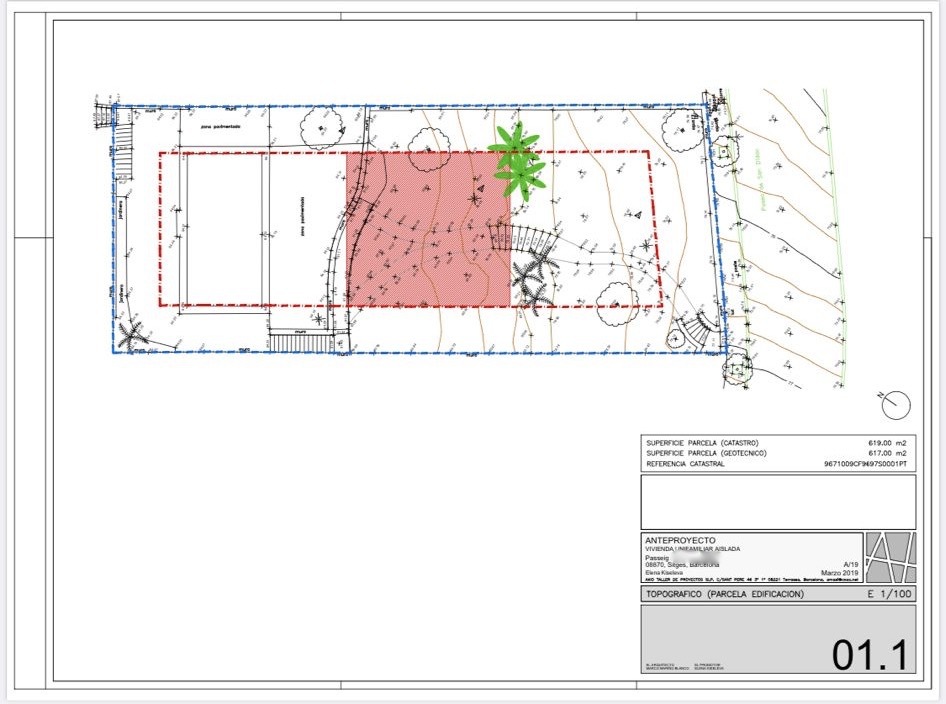Click the TOPOGRAFICO (PARCELA EDIFICACION) label
Screen dimensions: 946x704
pos(725,595)
